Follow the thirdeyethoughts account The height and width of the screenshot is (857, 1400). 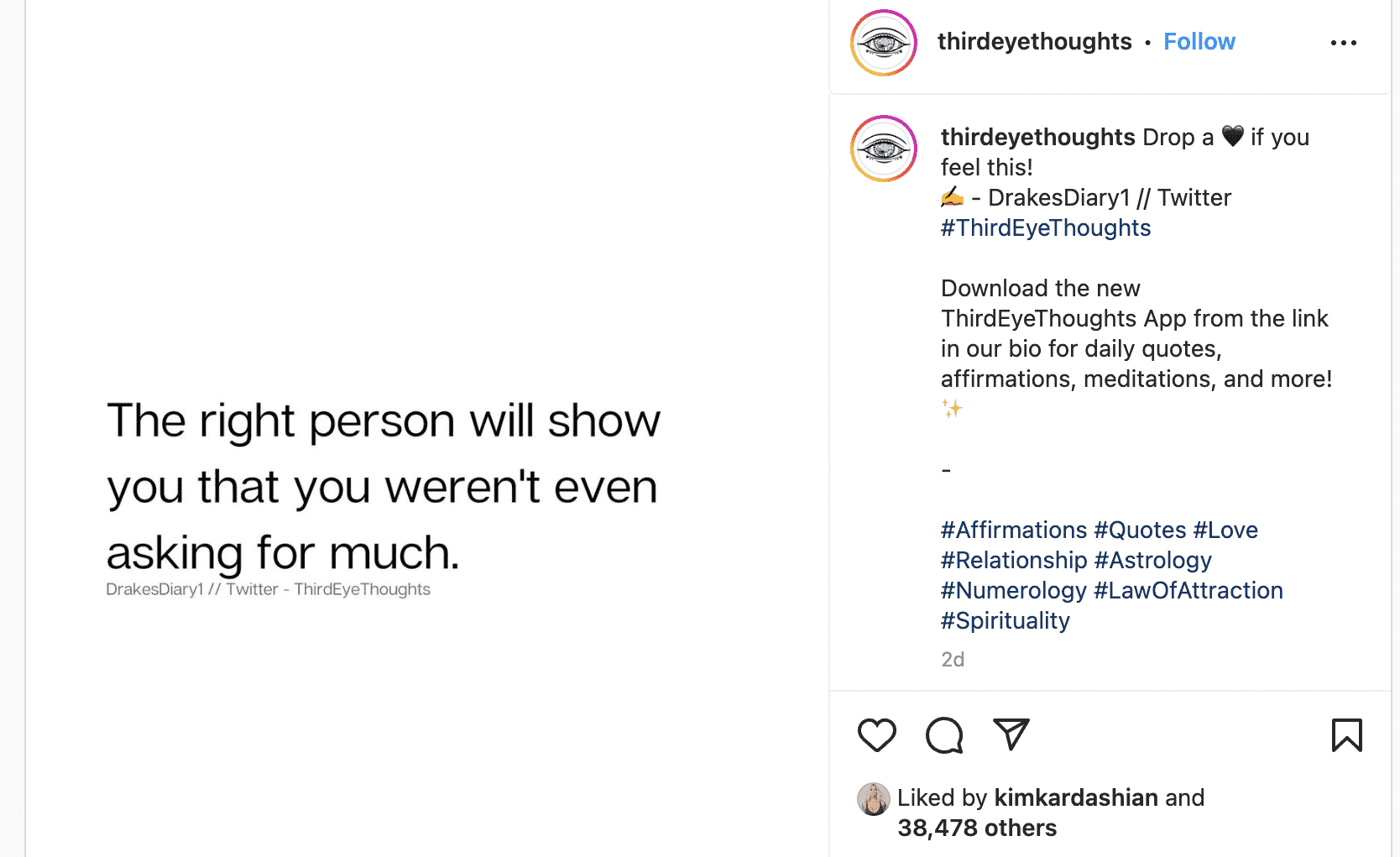(x=1199, y=41)
